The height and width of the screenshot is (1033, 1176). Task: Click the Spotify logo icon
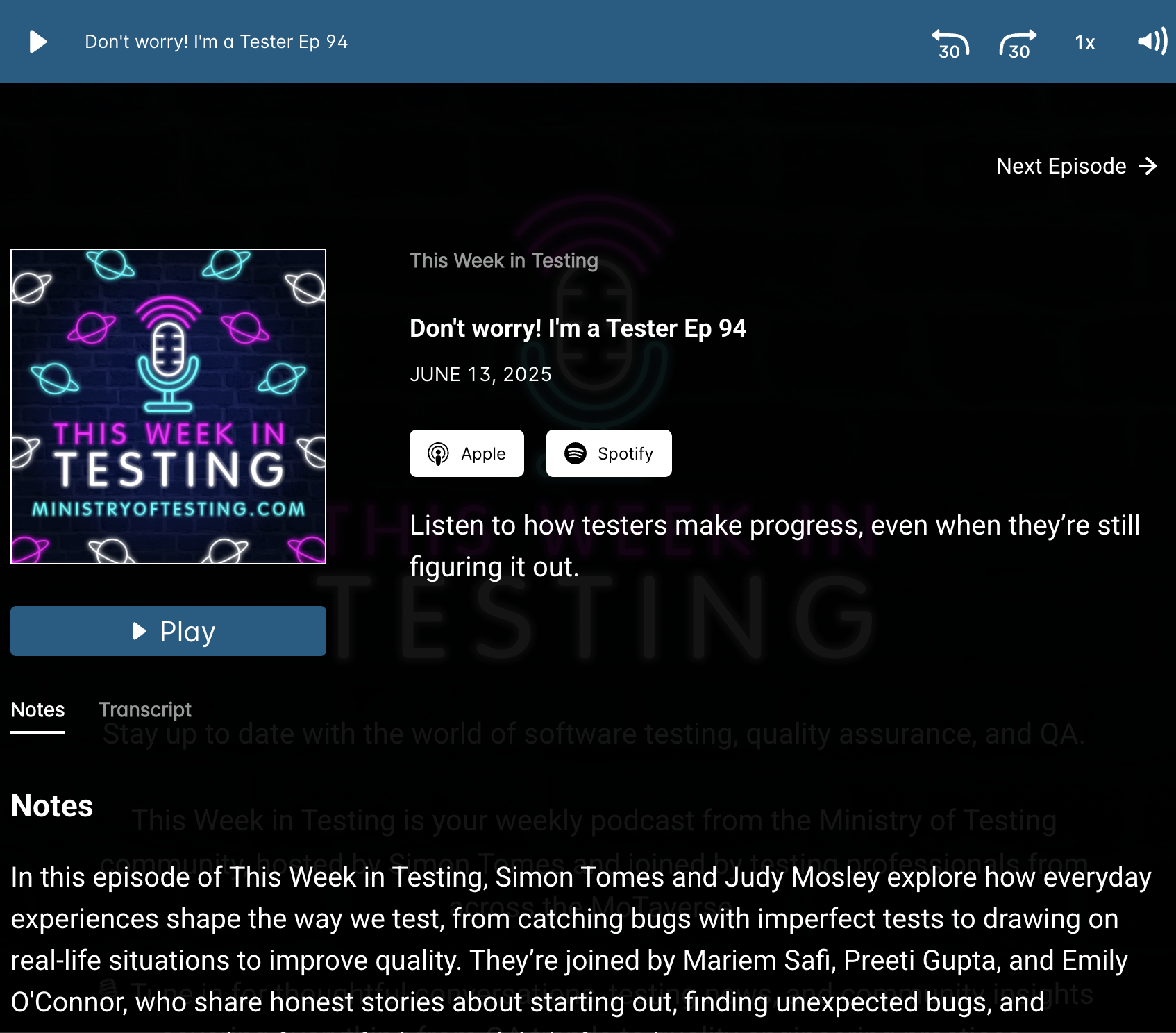pyautogui.click(x=576, y=453)
